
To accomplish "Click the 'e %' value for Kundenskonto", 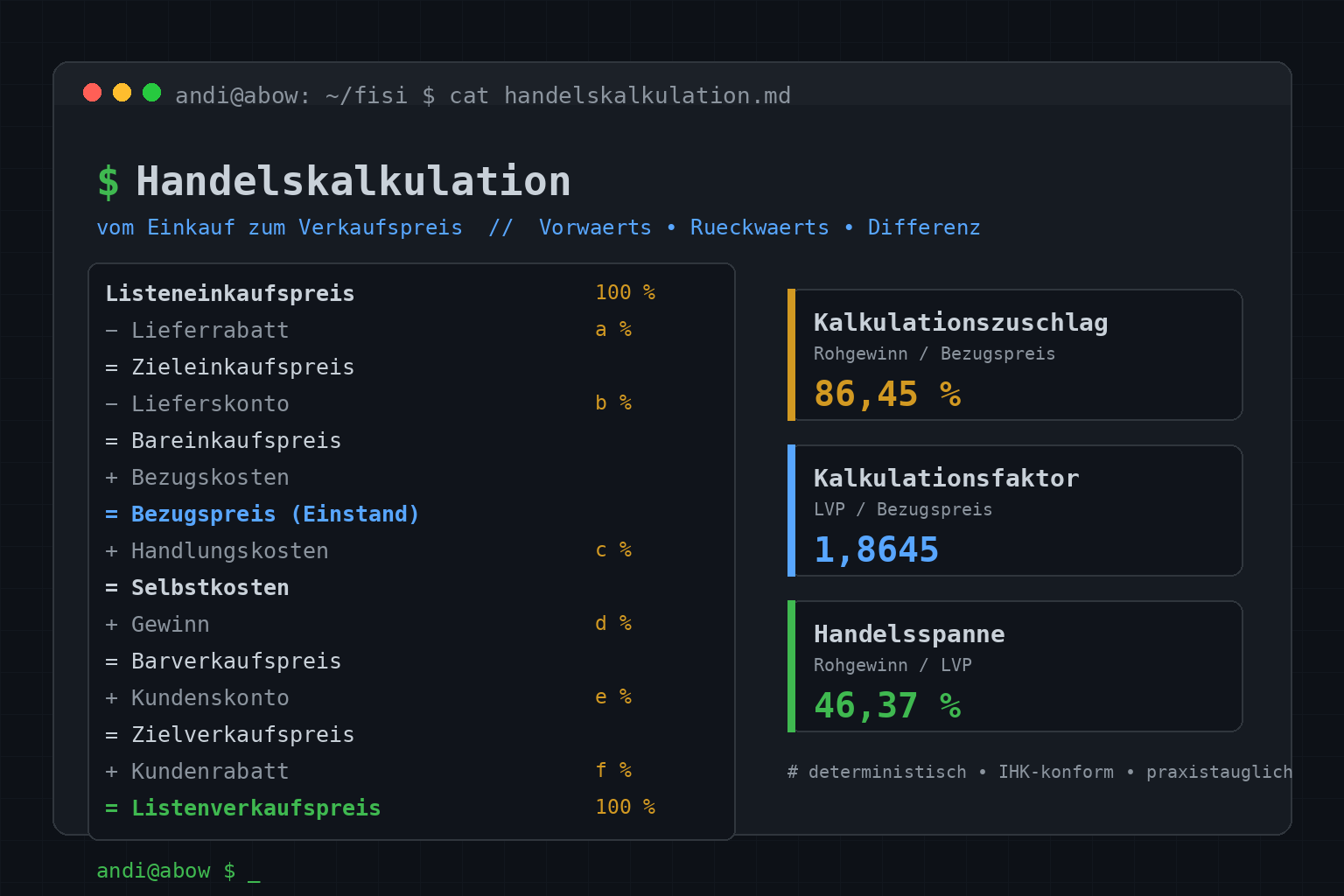I will [x=613, y=696].
